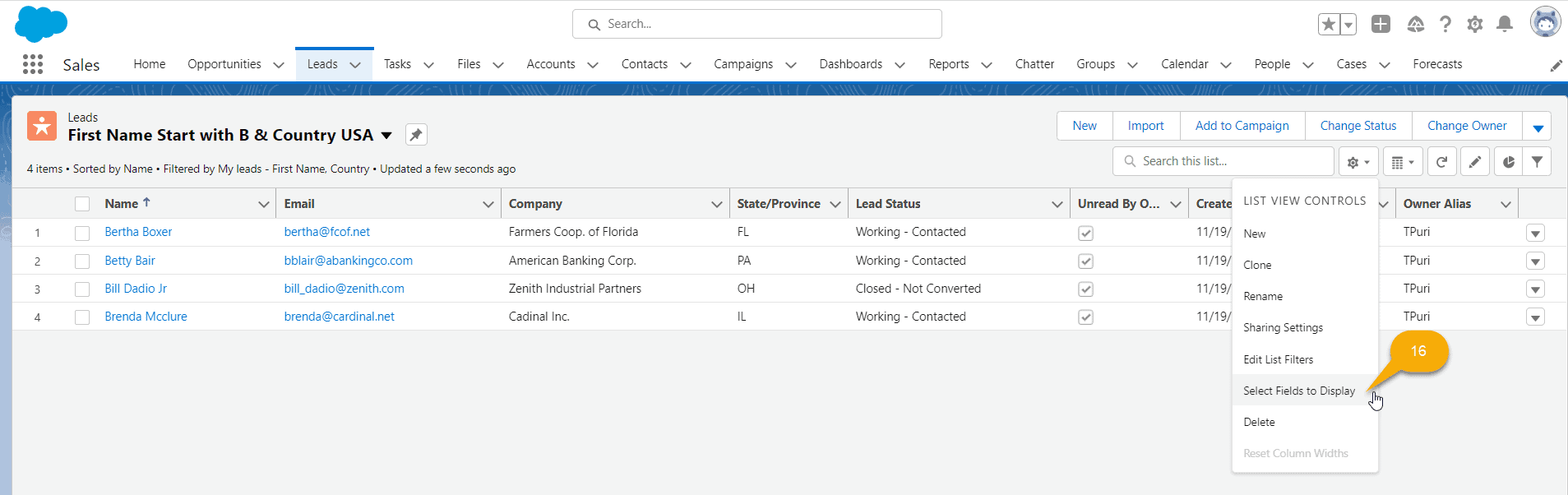This screenshot has height=495, width=1568.
Task: Show the charts panel icon
Action: tap(1508, 162)
